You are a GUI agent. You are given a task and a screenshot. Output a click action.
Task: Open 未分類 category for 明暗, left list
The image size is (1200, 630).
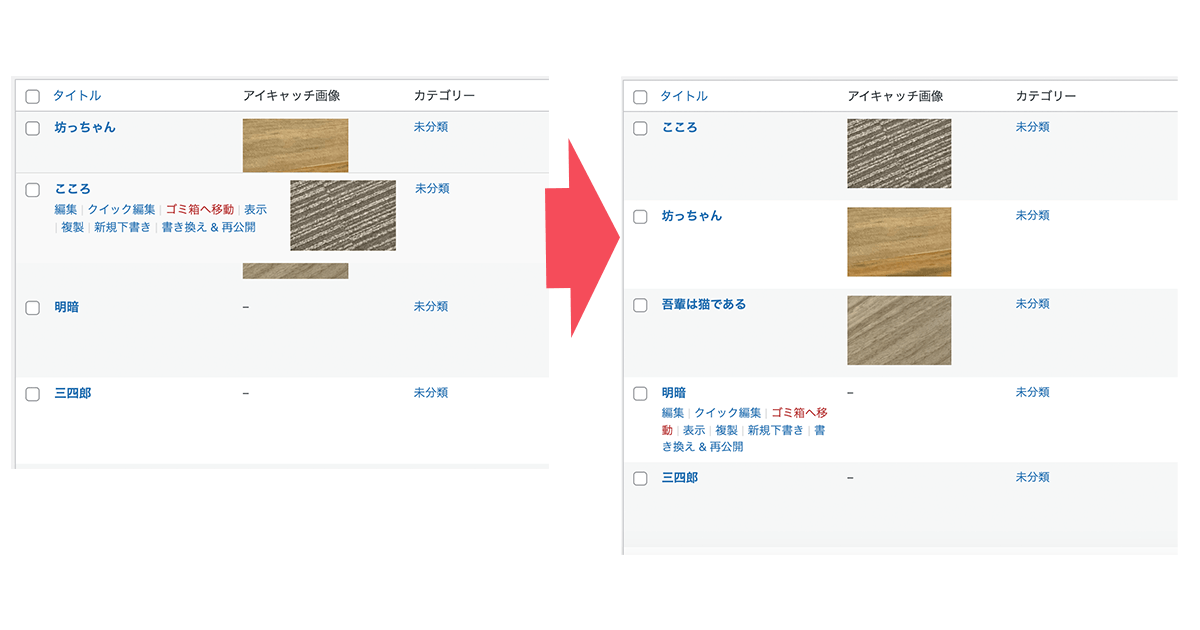431,306
